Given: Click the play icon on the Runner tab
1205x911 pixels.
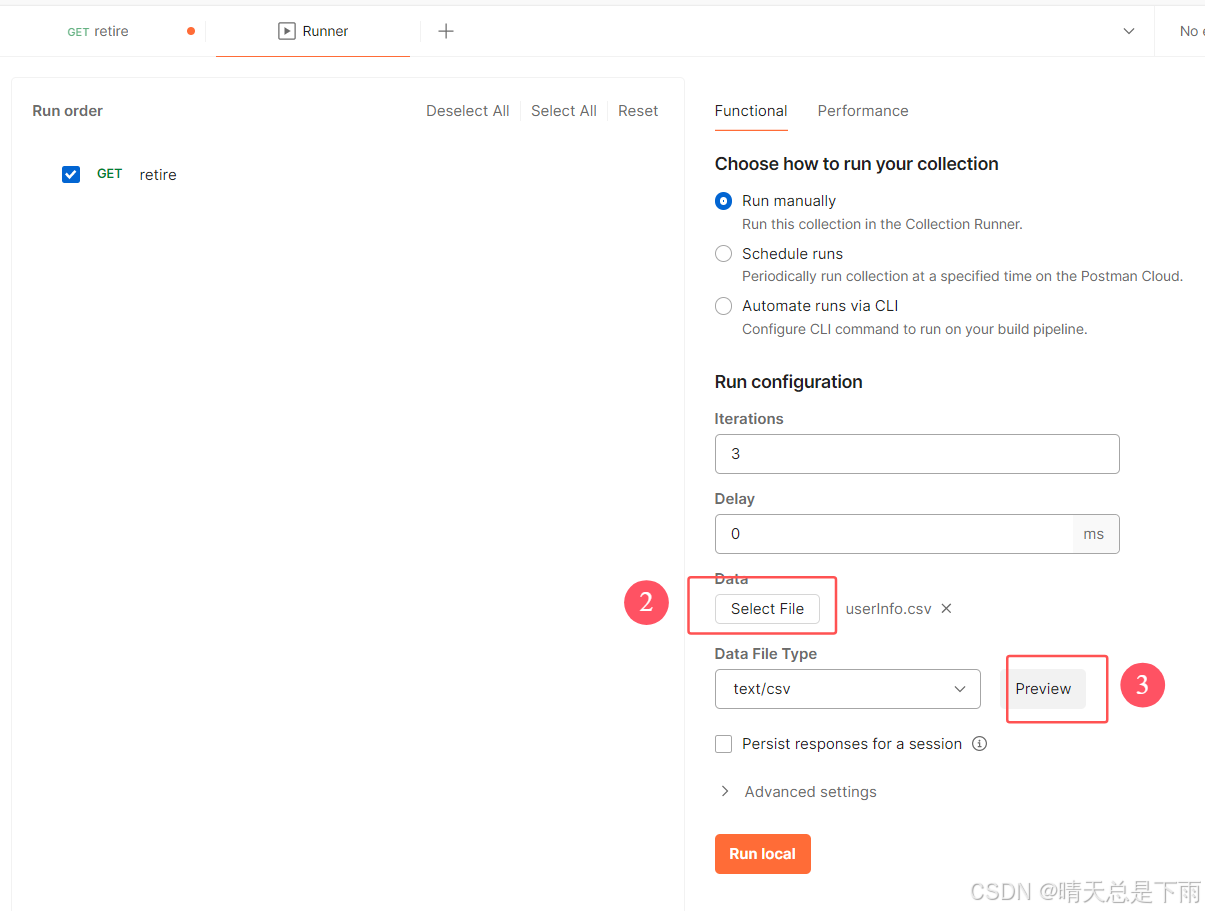Looking at the screenshot, I should tap(285, 31).
